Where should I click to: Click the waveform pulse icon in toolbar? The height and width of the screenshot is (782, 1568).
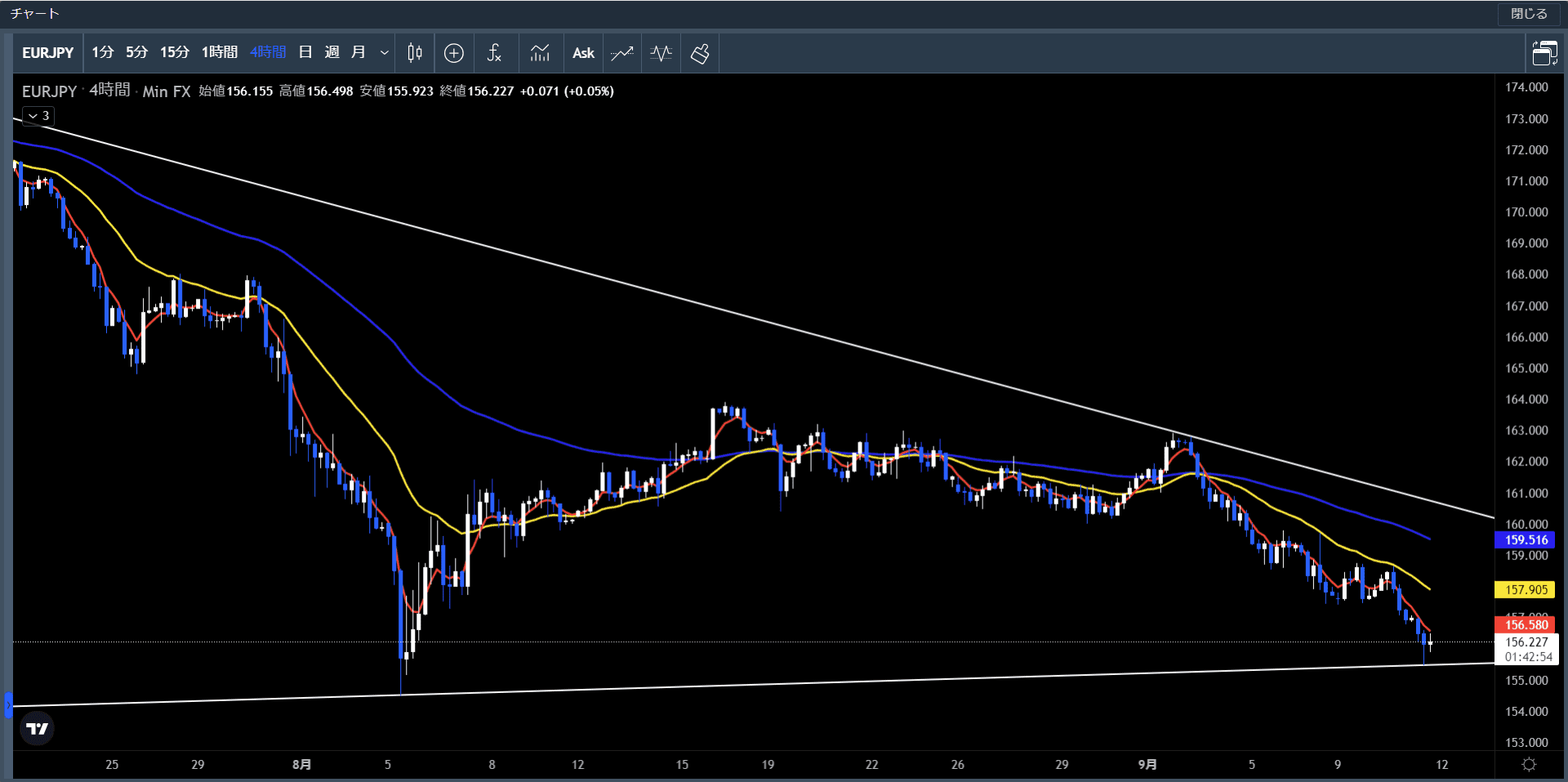(661, 53)
